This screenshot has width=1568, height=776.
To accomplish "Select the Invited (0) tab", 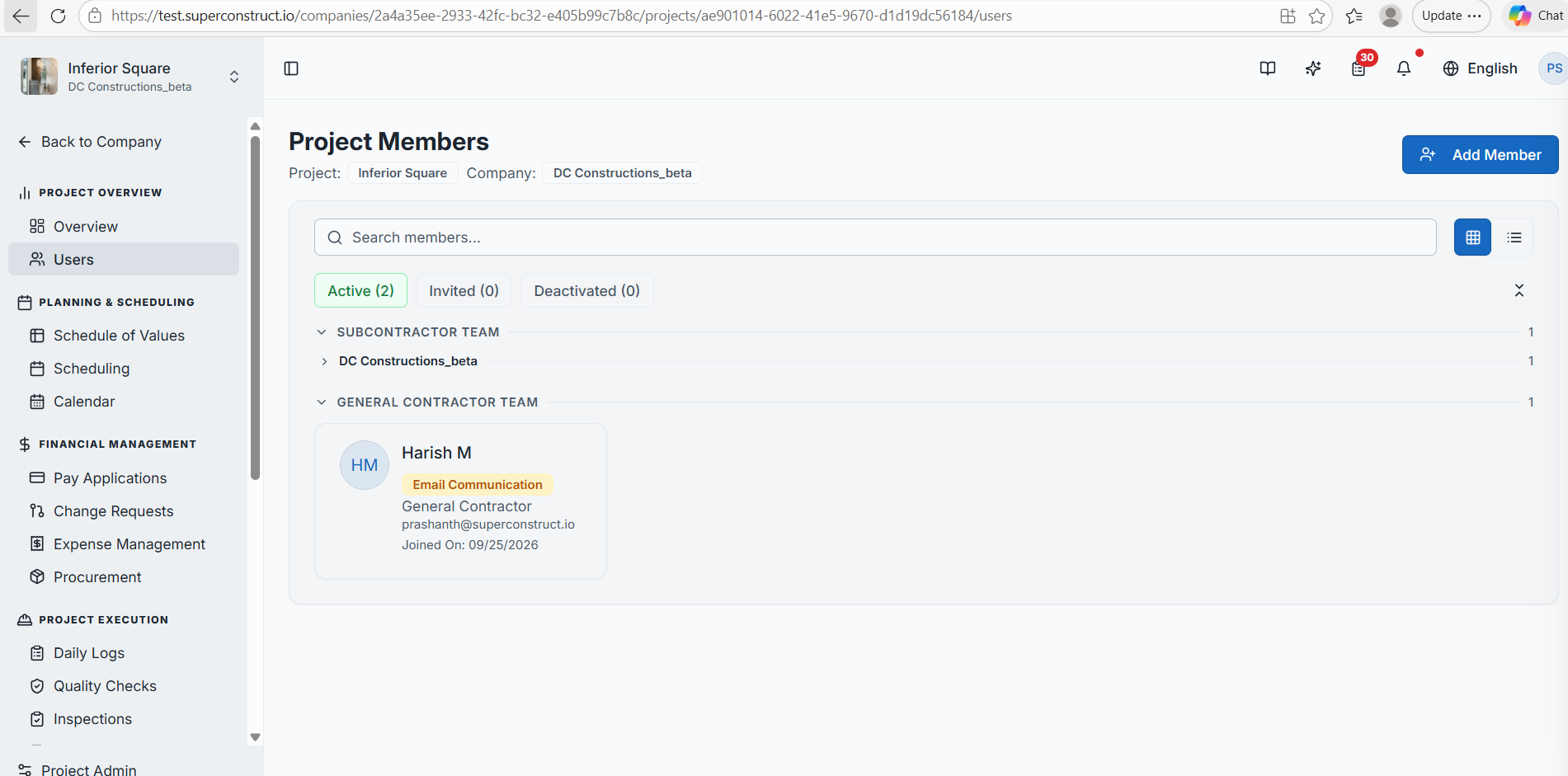I will 464,290.
